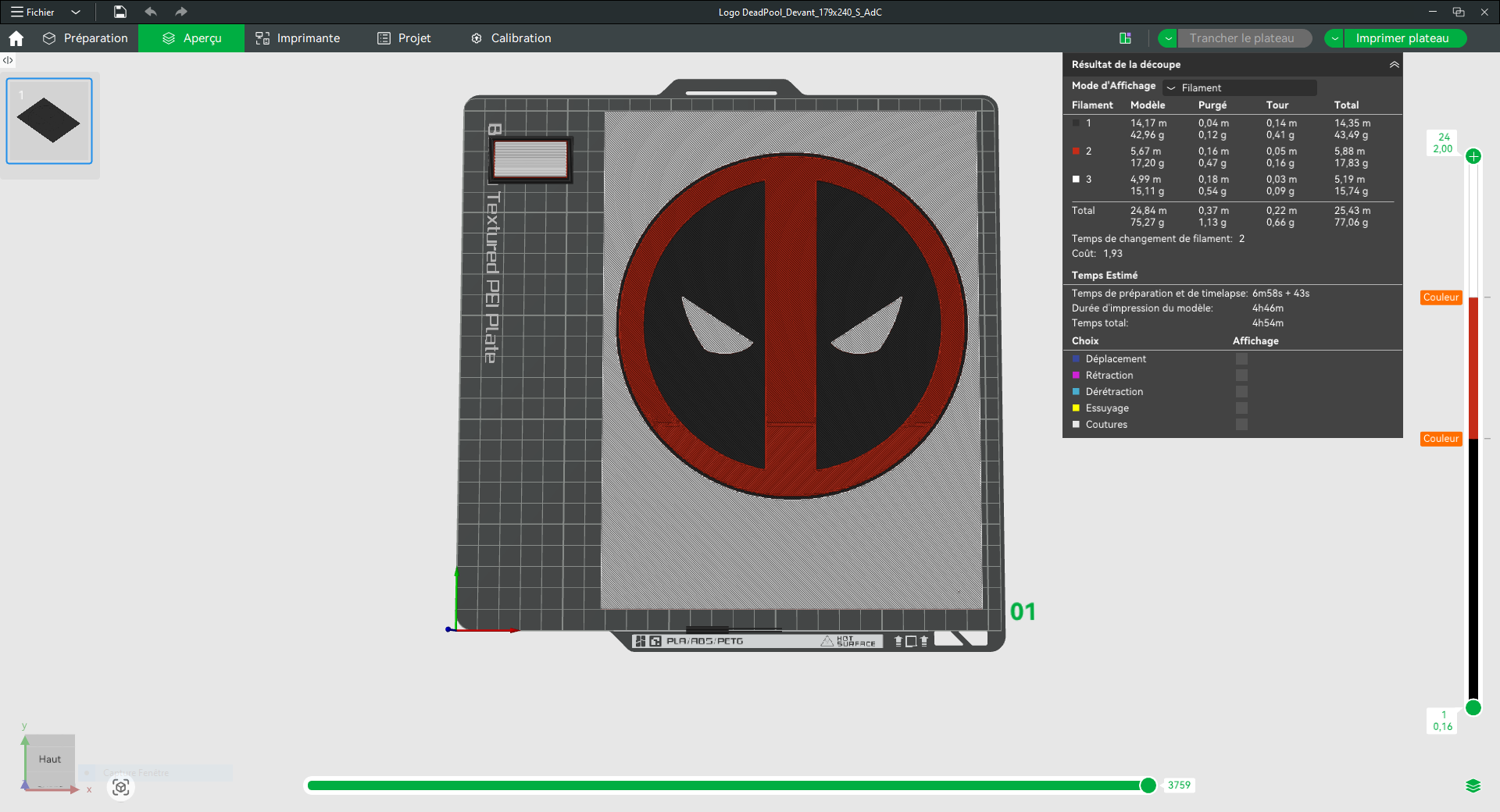Screen dimensions: 1500x812
Task: Select plate 1 thumbnail in sidebar
Action: pos(49,121)
